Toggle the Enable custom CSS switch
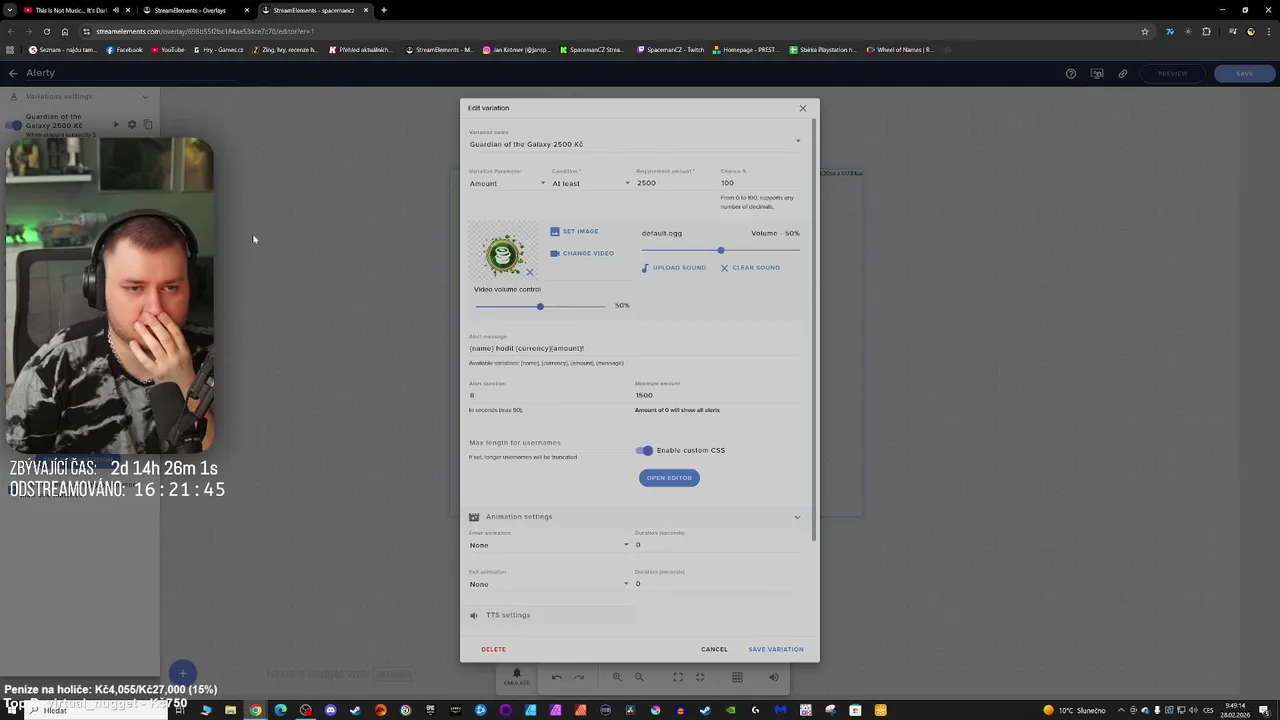This screenshot has height=720, width=1280. (644, 450)
